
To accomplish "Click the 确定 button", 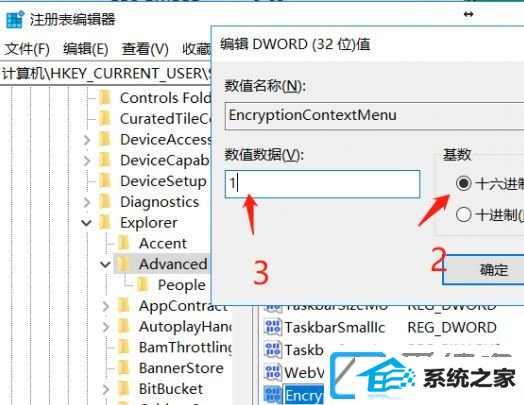I will coord(483,270).
